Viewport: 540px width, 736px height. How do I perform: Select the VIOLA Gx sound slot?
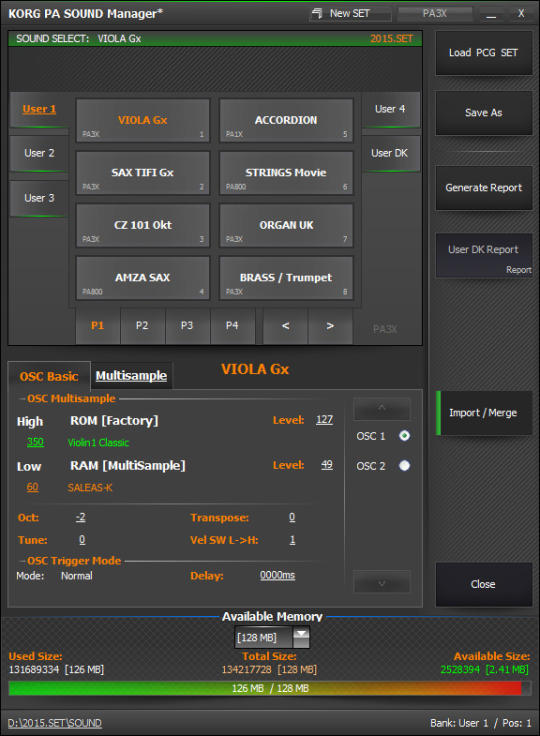coord(143,121)
